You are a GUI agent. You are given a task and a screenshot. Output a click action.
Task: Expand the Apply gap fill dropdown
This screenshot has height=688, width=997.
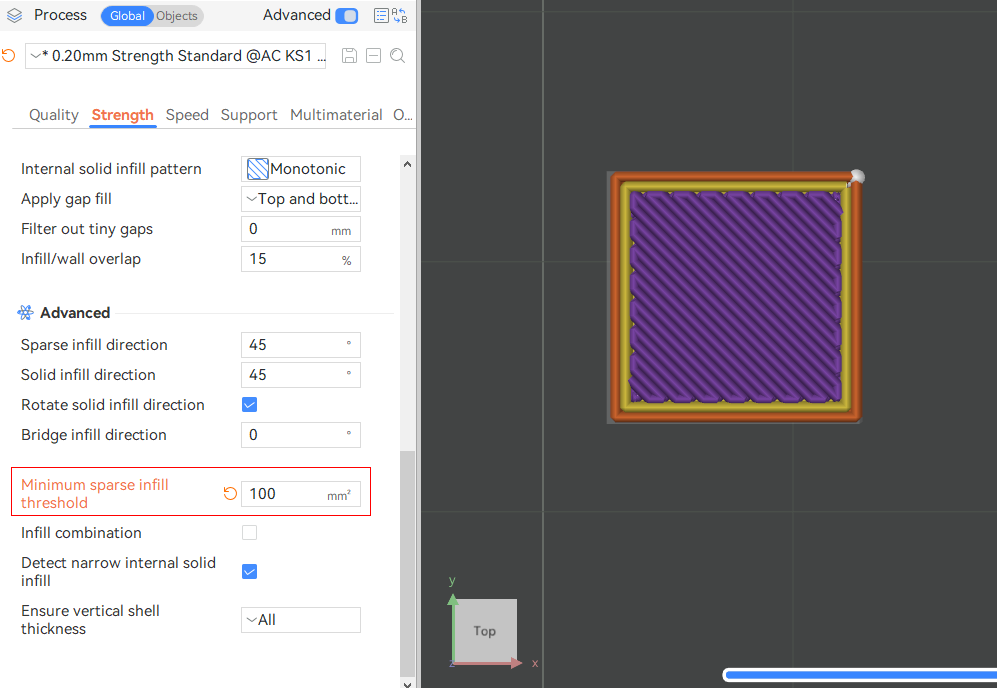[x=301, y=199]
